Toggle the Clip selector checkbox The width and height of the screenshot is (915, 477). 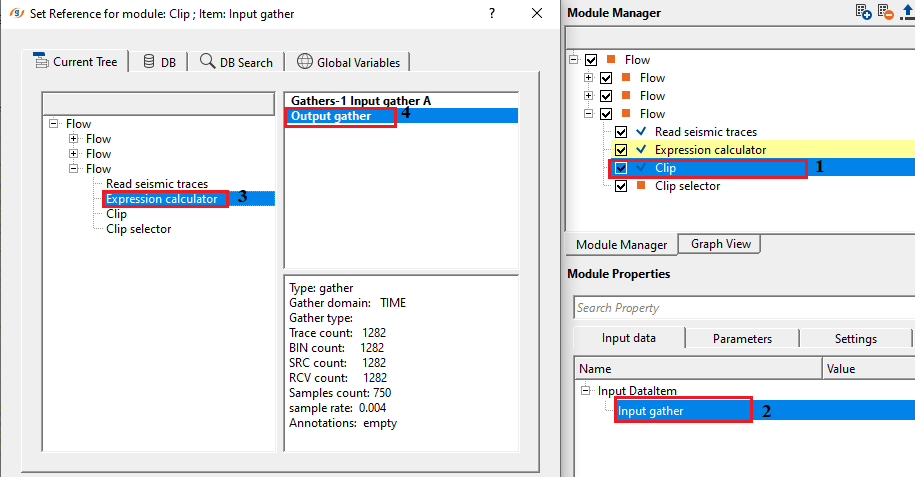[621, 186]
